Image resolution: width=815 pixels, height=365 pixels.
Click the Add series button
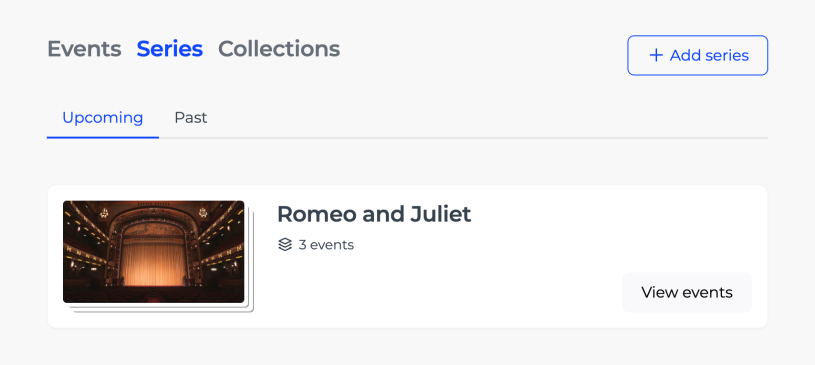point(698,55)
